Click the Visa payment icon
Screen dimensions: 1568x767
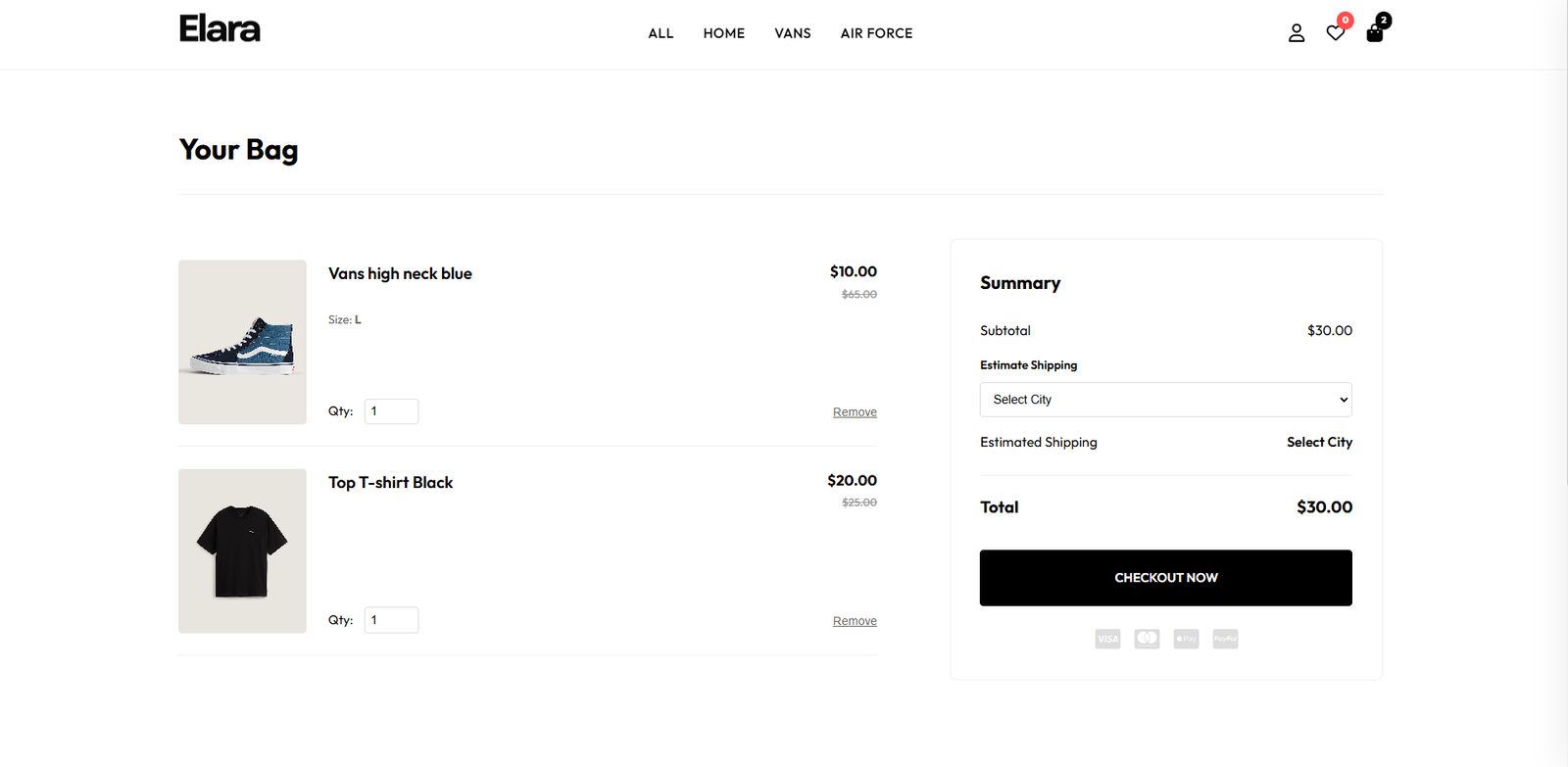[1107, 639]
